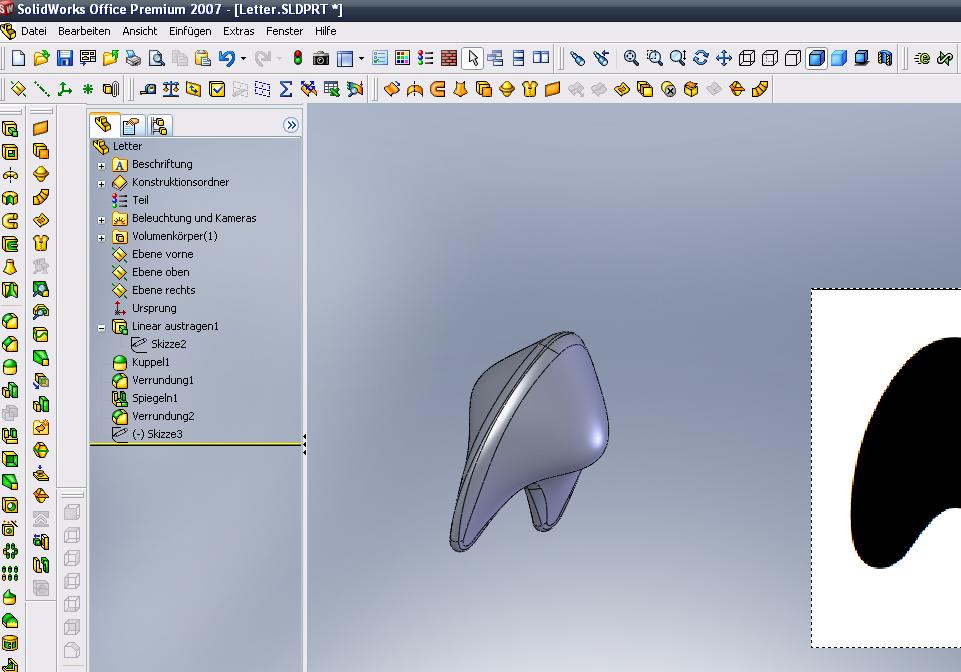961x672 pixels.
Task: Open the Undo history dropdown arrow
Action: click(243, 59)
